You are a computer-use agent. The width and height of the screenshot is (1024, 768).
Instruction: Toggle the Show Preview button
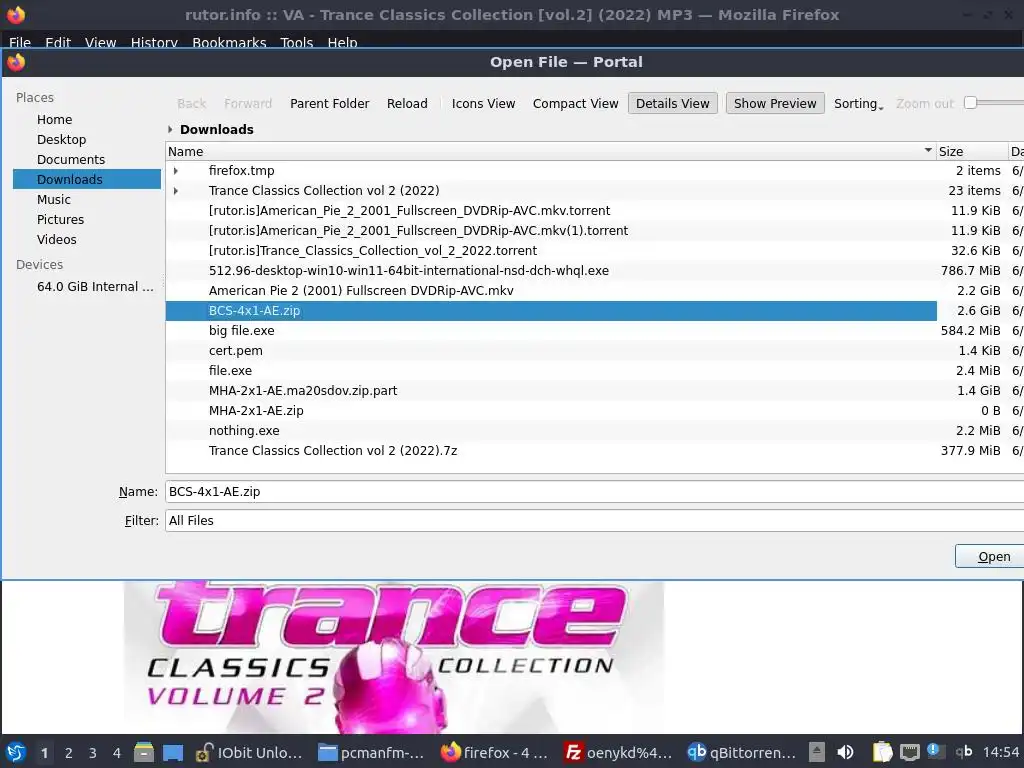(775, 103)
